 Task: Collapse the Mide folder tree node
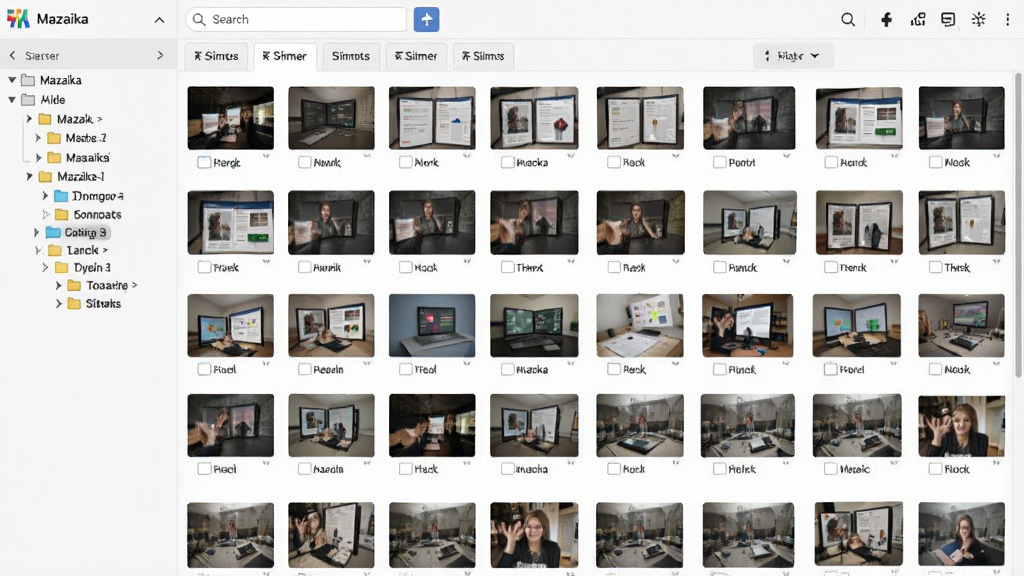(12, 100)
